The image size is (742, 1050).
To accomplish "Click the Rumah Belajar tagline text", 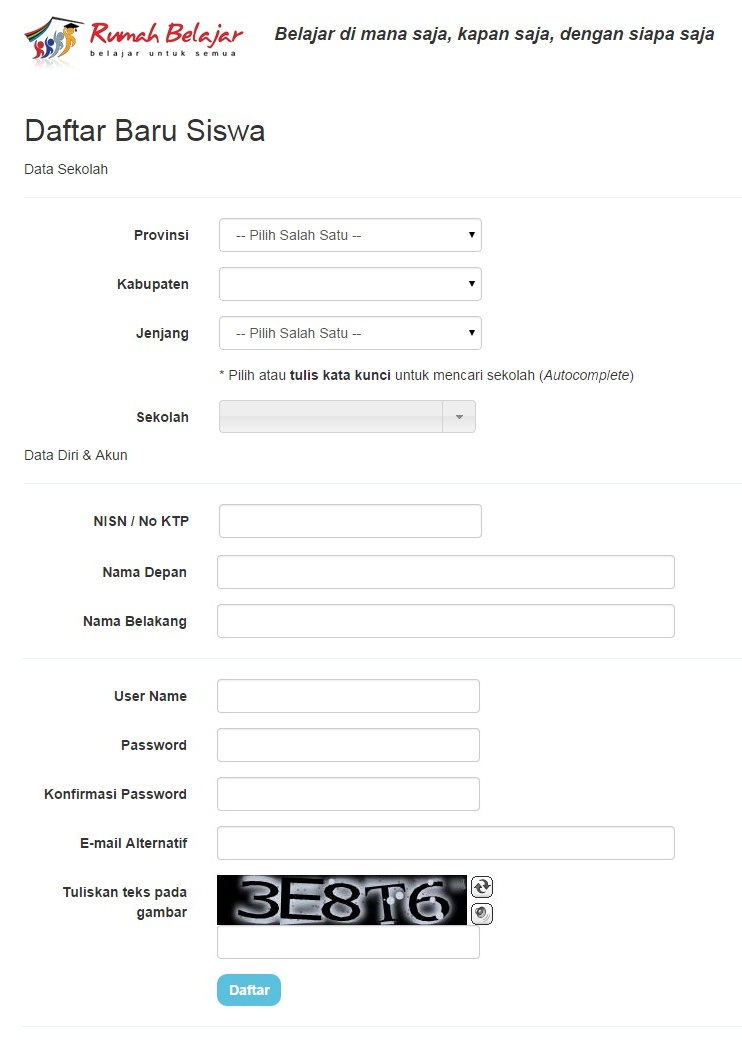I will pyautogui.click(x=494, y=34).
